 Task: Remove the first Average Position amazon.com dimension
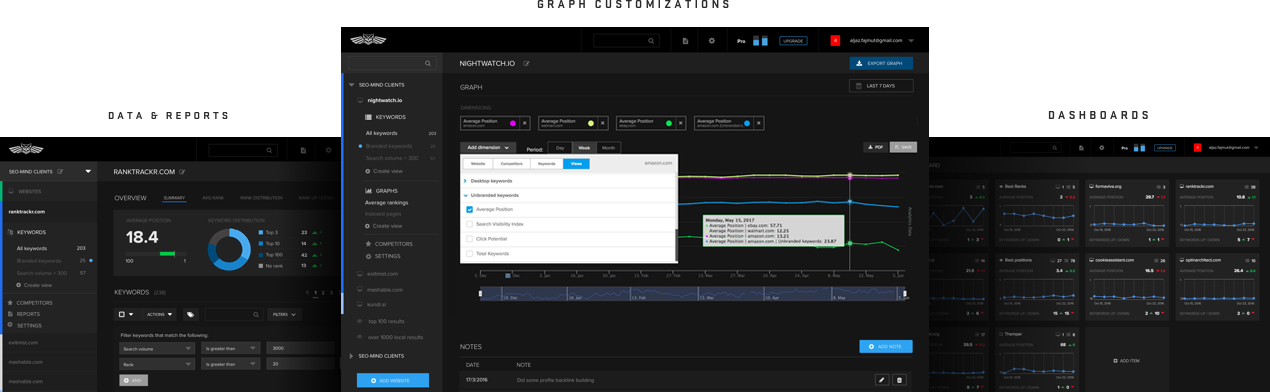tap(525, 123)
